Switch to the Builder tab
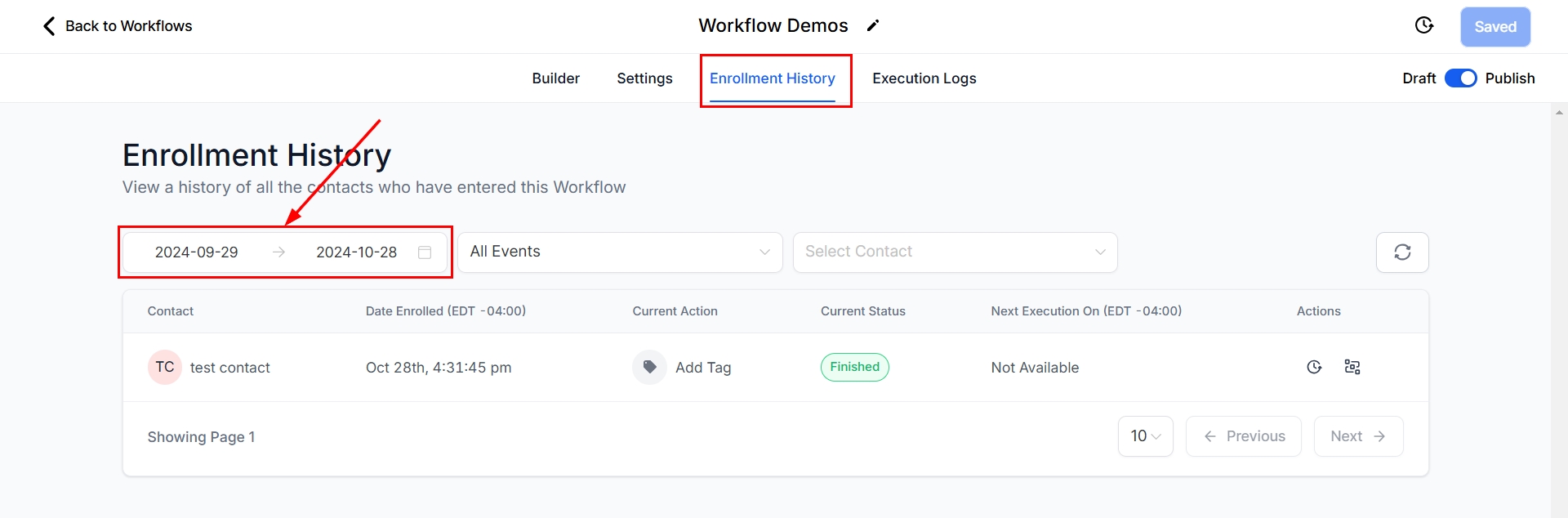 [555, 78]
